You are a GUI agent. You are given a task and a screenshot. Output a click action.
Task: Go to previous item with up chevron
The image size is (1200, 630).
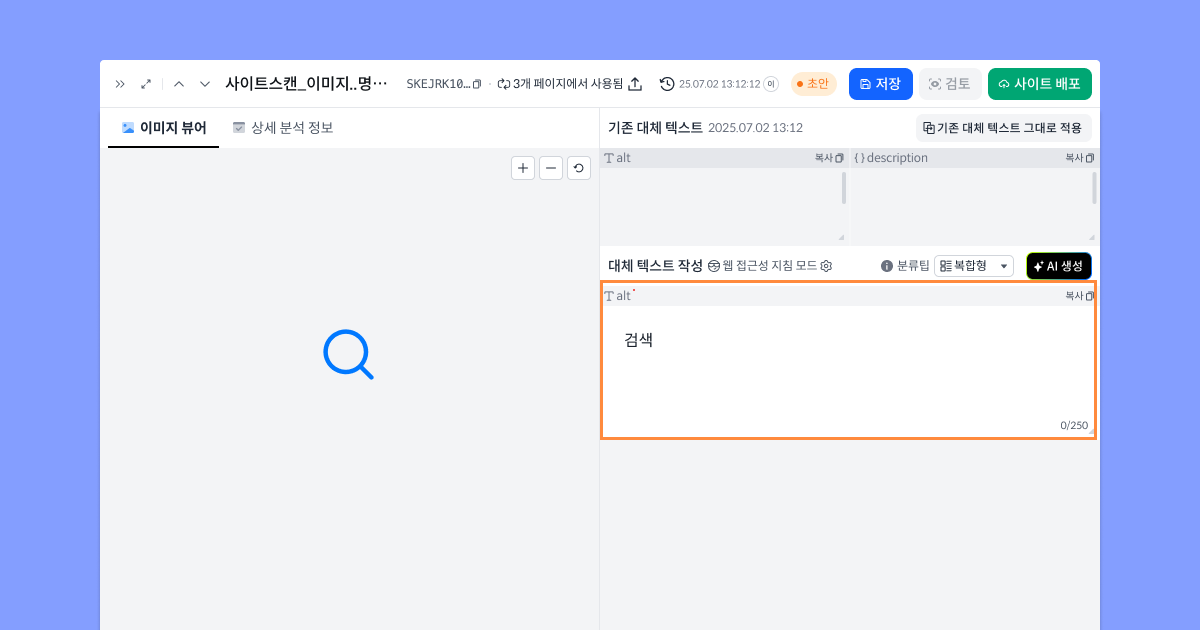click(x=179, y=84)
